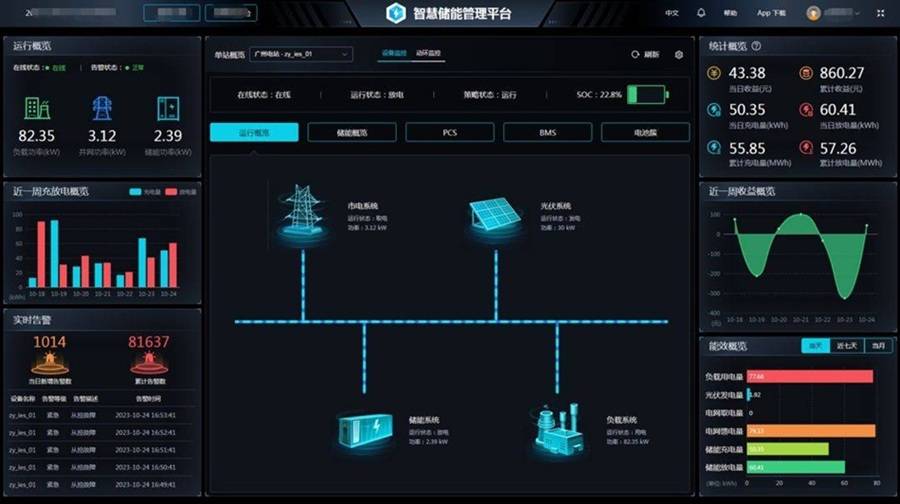Click the fullscreen toggle icon
The image size is (900, 504).
[x=880, y=13]
